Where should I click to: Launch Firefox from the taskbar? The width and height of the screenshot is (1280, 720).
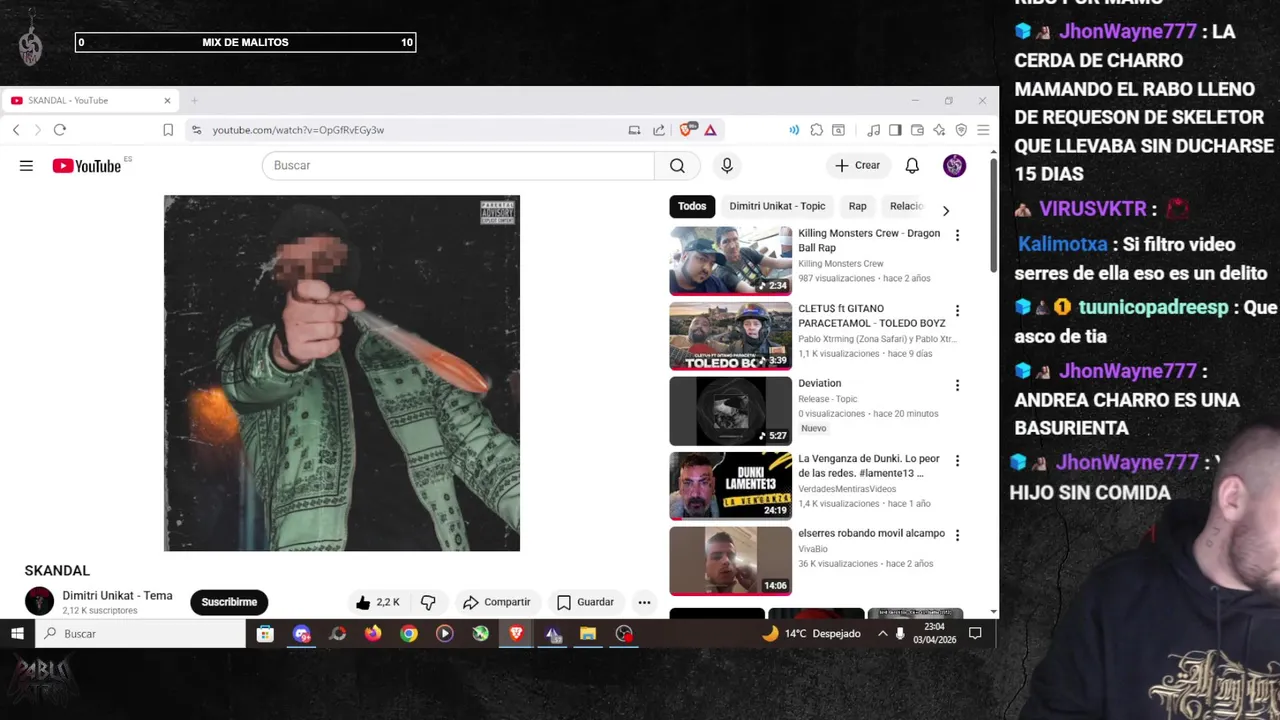[x=373, y=633]
